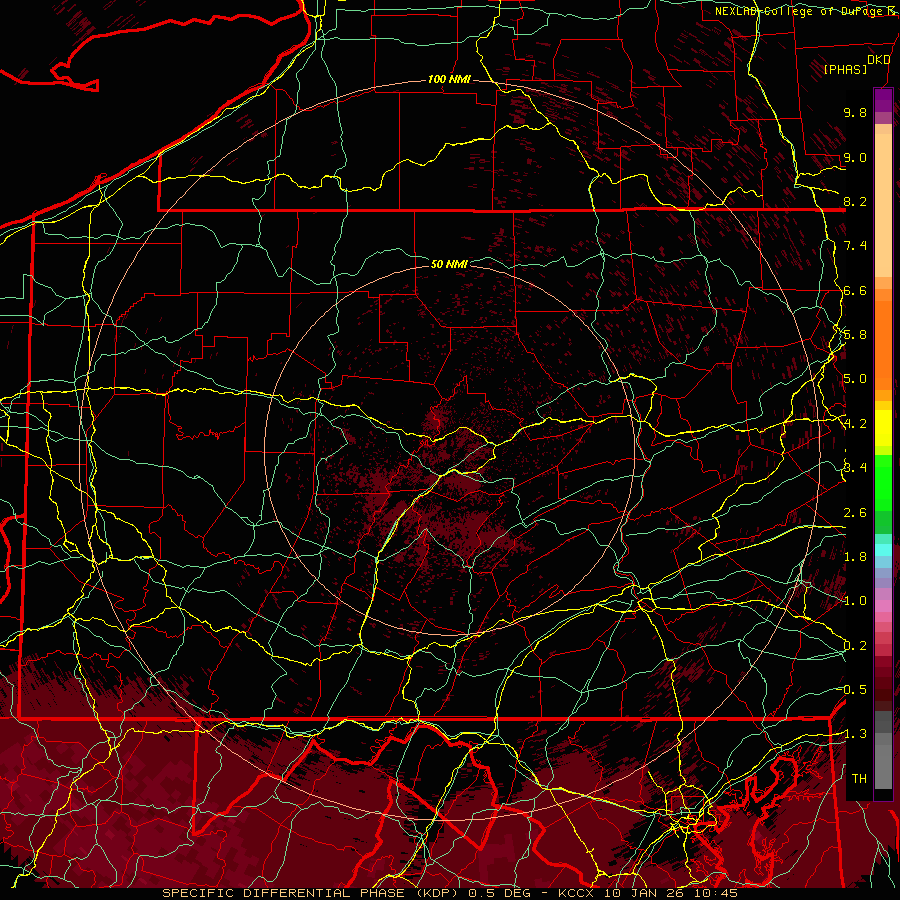Click the 5.0 value on the color scale
The image size is (900, 900).
pyautogui.click(x=855, y=379)
